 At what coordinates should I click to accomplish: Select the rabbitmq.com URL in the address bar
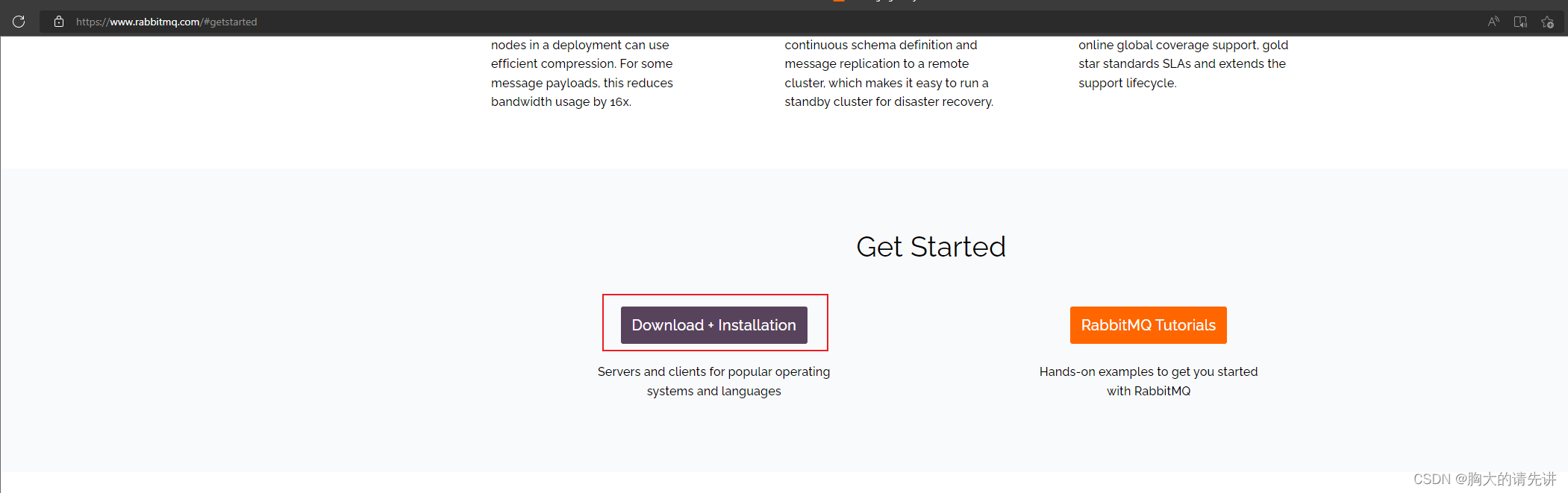pos(166,22)
